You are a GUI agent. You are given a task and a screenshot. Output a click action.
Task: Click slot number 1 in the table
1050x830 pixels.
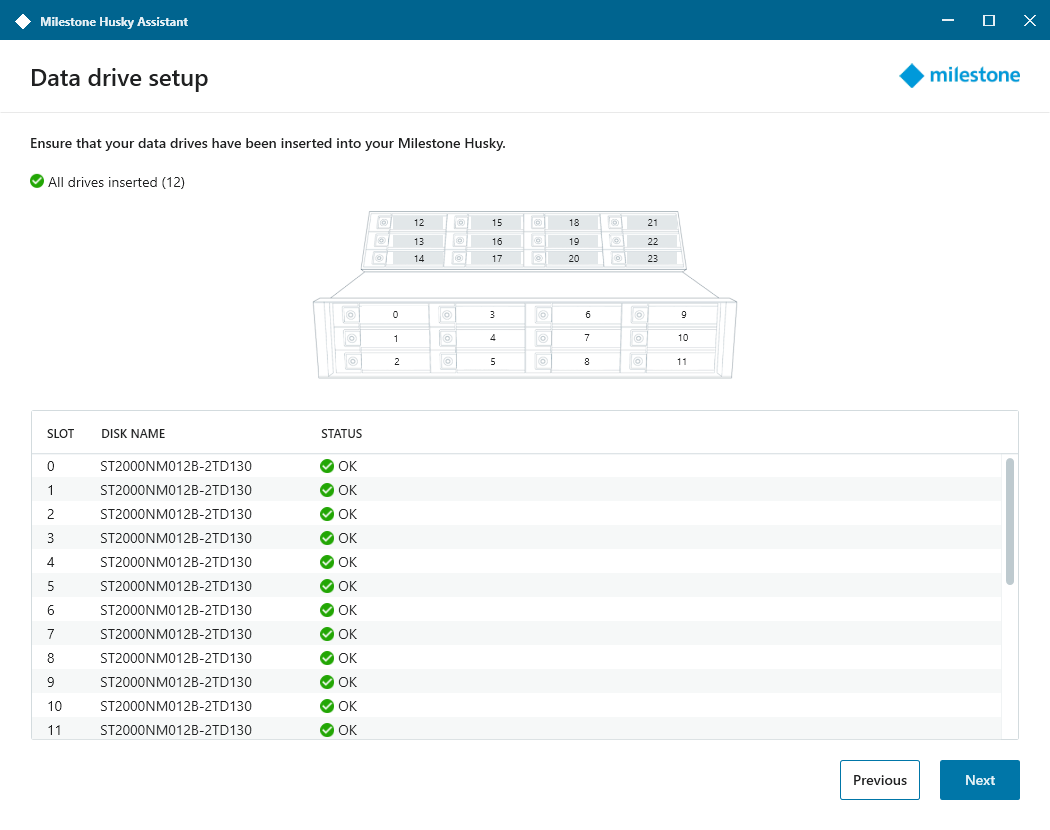click(x=51, y=490)
